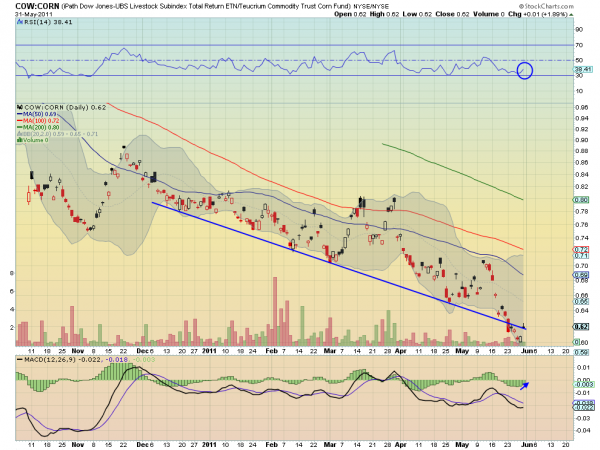Click the 0.96 top price axis label

point(581,108)
